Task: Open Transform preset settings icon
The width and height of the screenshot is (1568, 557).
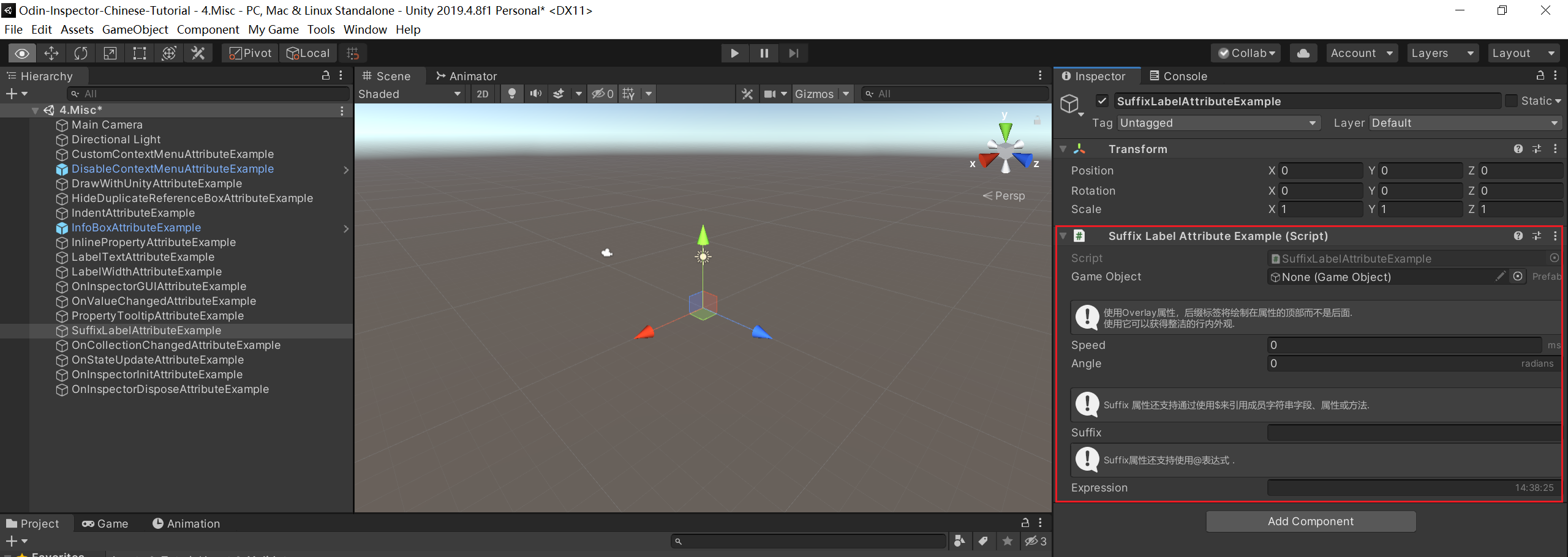Action: click(1537, 149)
